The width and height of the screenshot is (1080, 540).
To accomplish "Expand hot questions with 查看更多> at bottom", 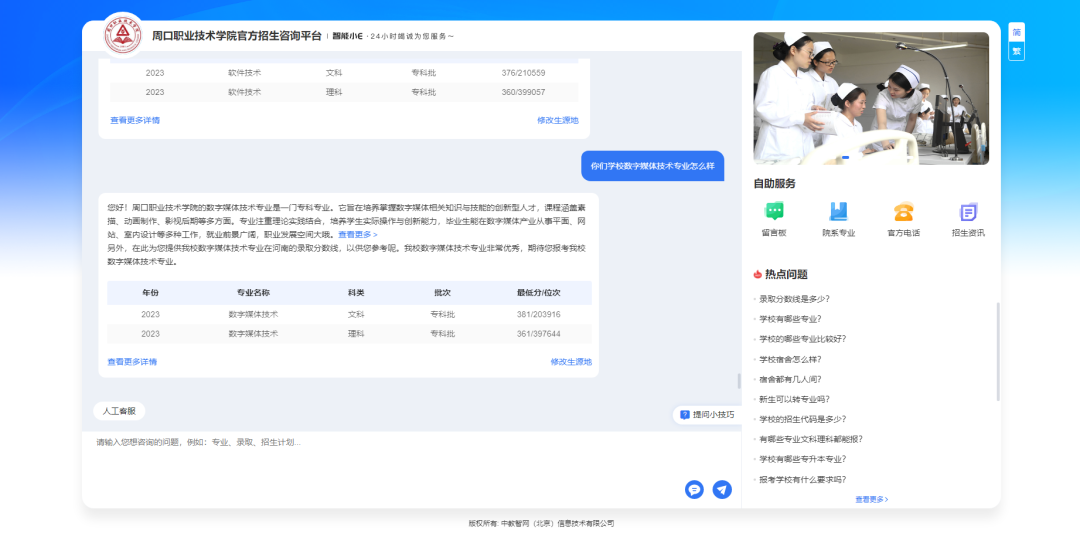I will tap(871, 499).
